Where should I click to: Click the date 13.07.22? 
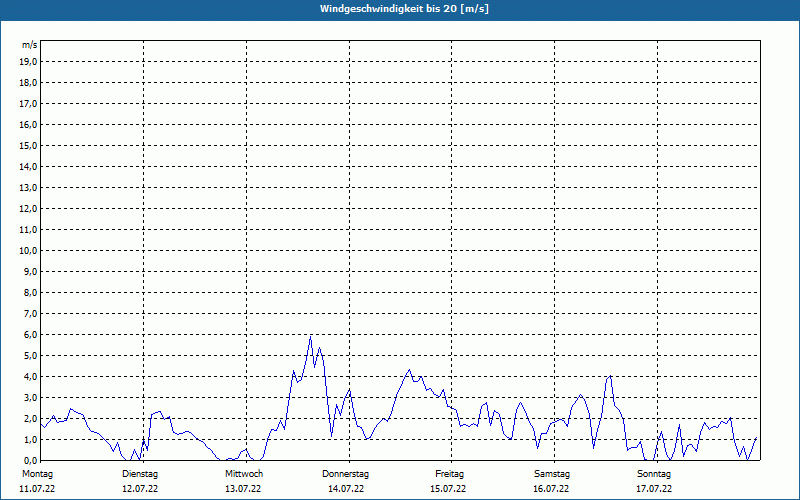click(x=243, y=489)
